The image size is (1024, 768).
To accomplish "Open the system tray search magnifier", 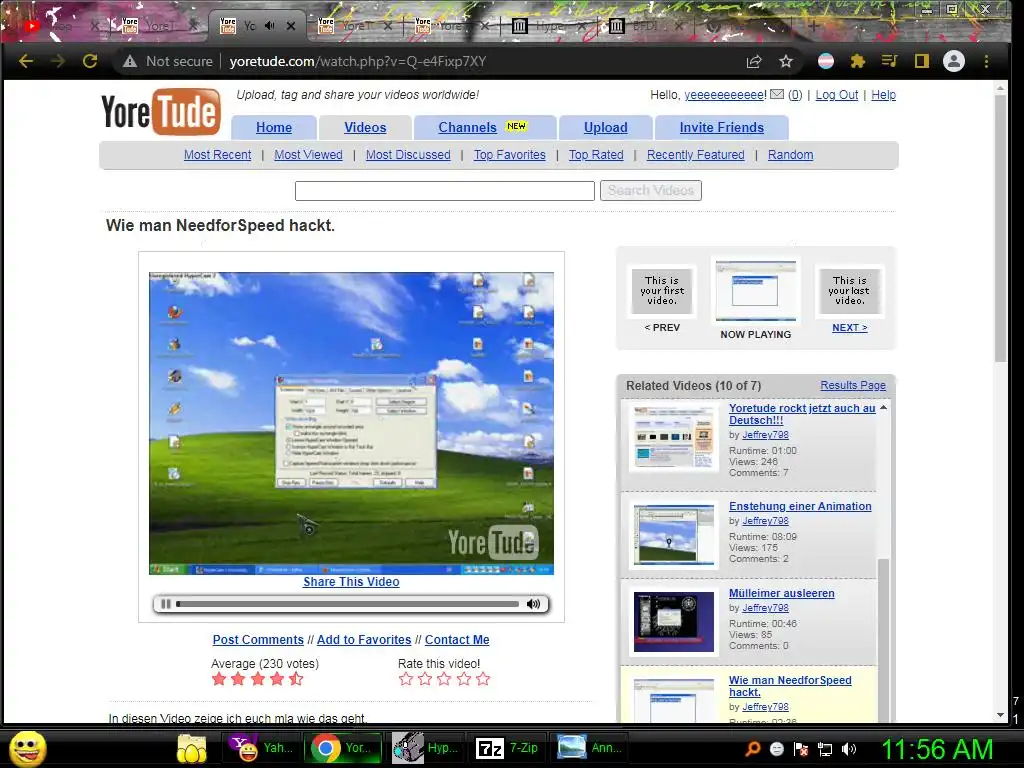I will pyautogui.click(x=752, y=749).
